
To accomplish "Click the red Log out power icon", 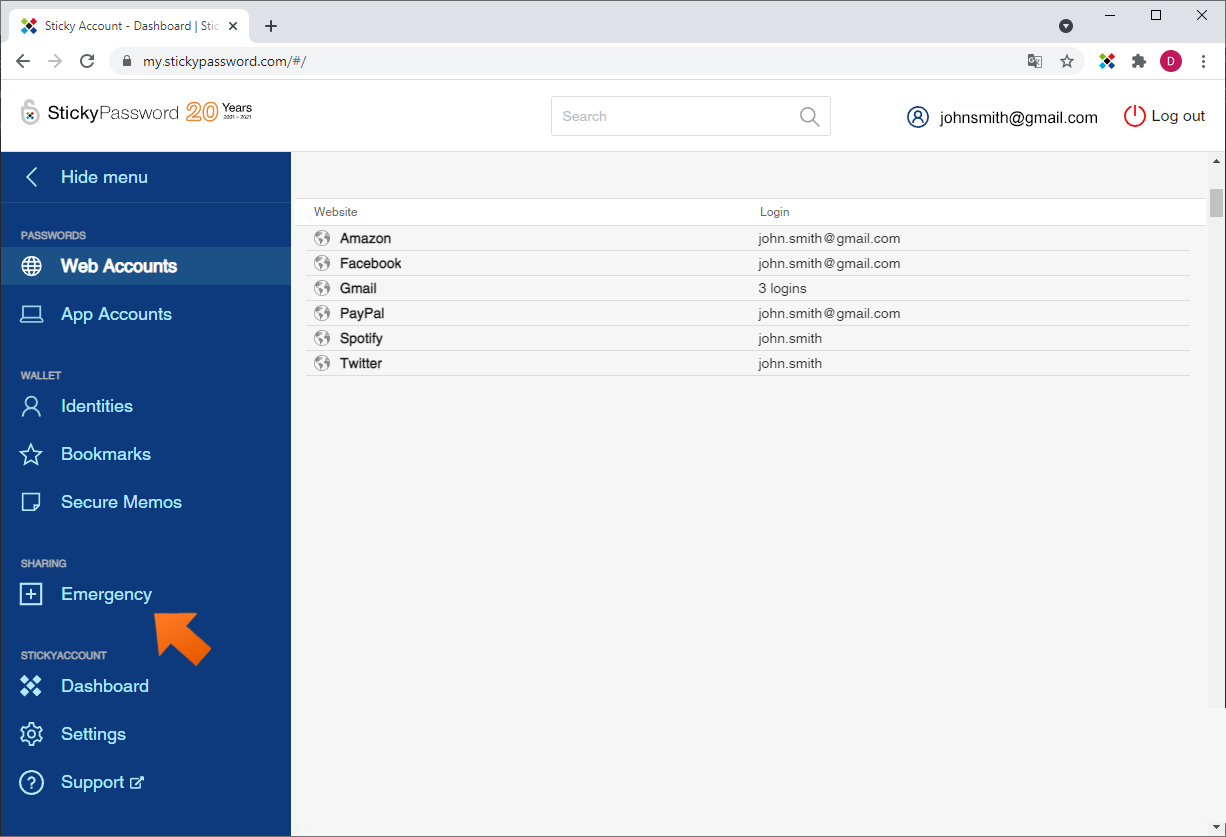I will [1135, 116].
